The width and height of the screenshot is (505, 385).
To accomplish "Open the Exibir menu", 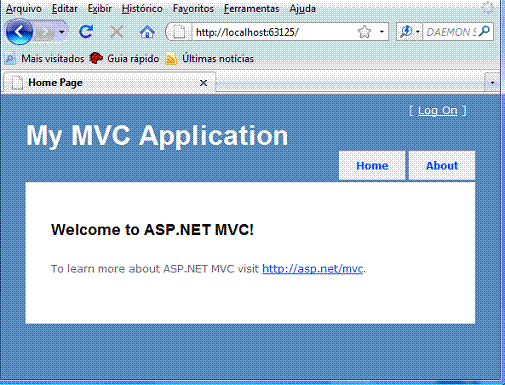I will pyautogui.click(x=99, y=9).
